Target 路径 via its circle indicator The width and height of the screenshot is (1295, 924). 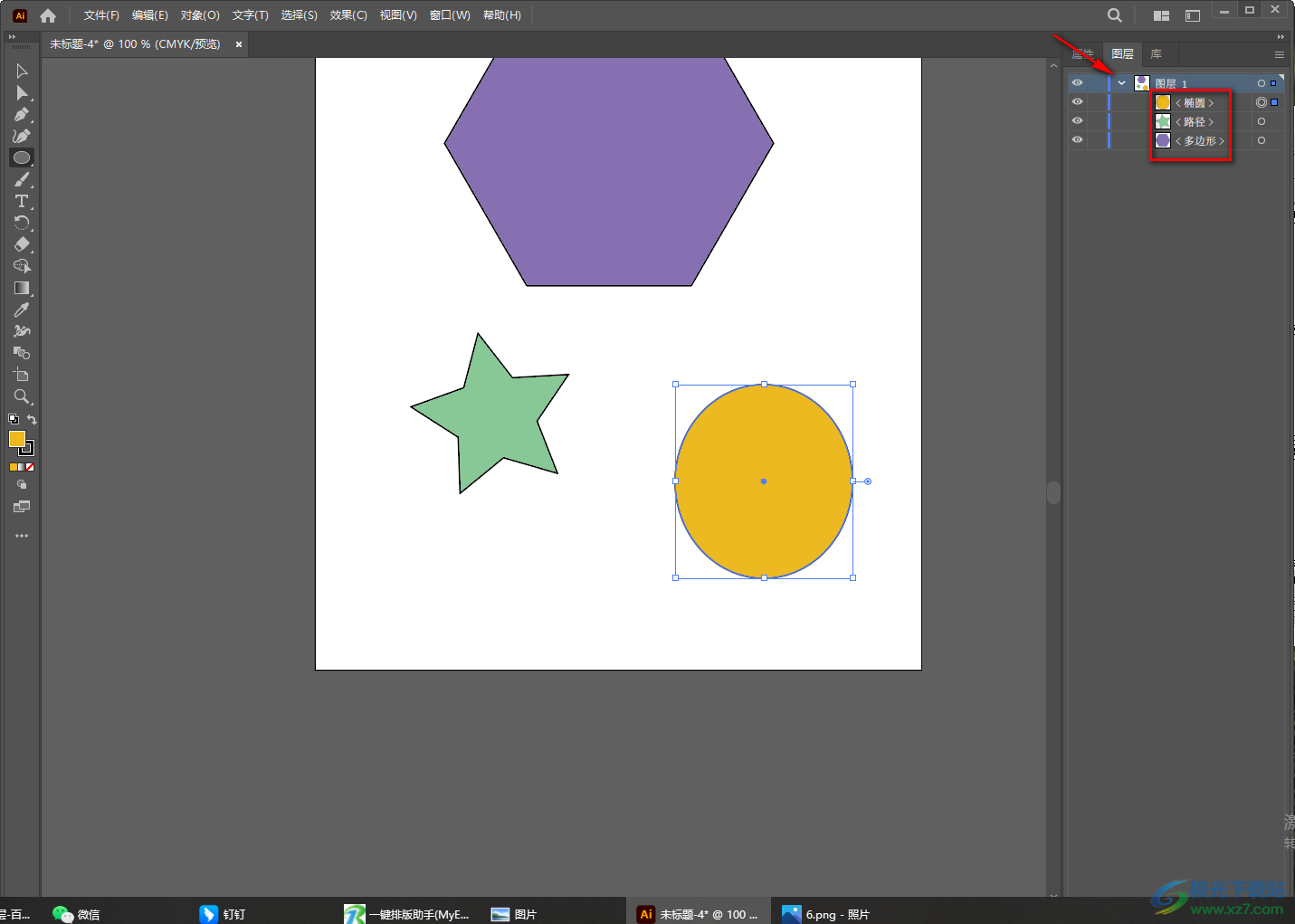[1262, 121]
